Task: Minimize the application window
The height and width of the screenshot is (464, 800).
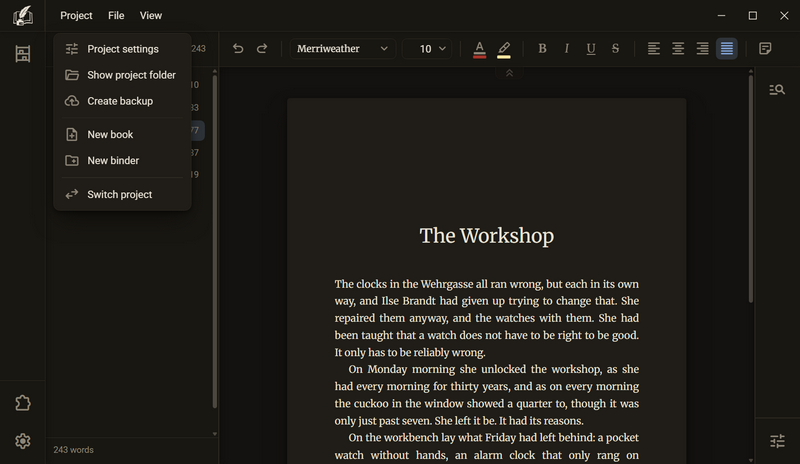Action: [x=721, y=16]
